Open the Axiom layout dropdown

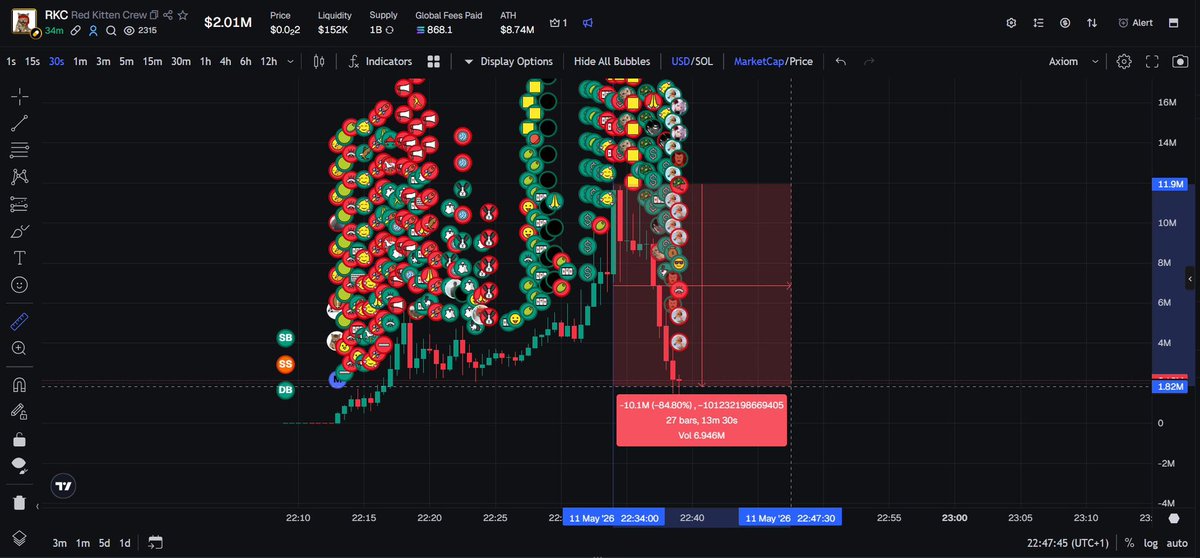pyautogui.click(x=1073, y=61)
